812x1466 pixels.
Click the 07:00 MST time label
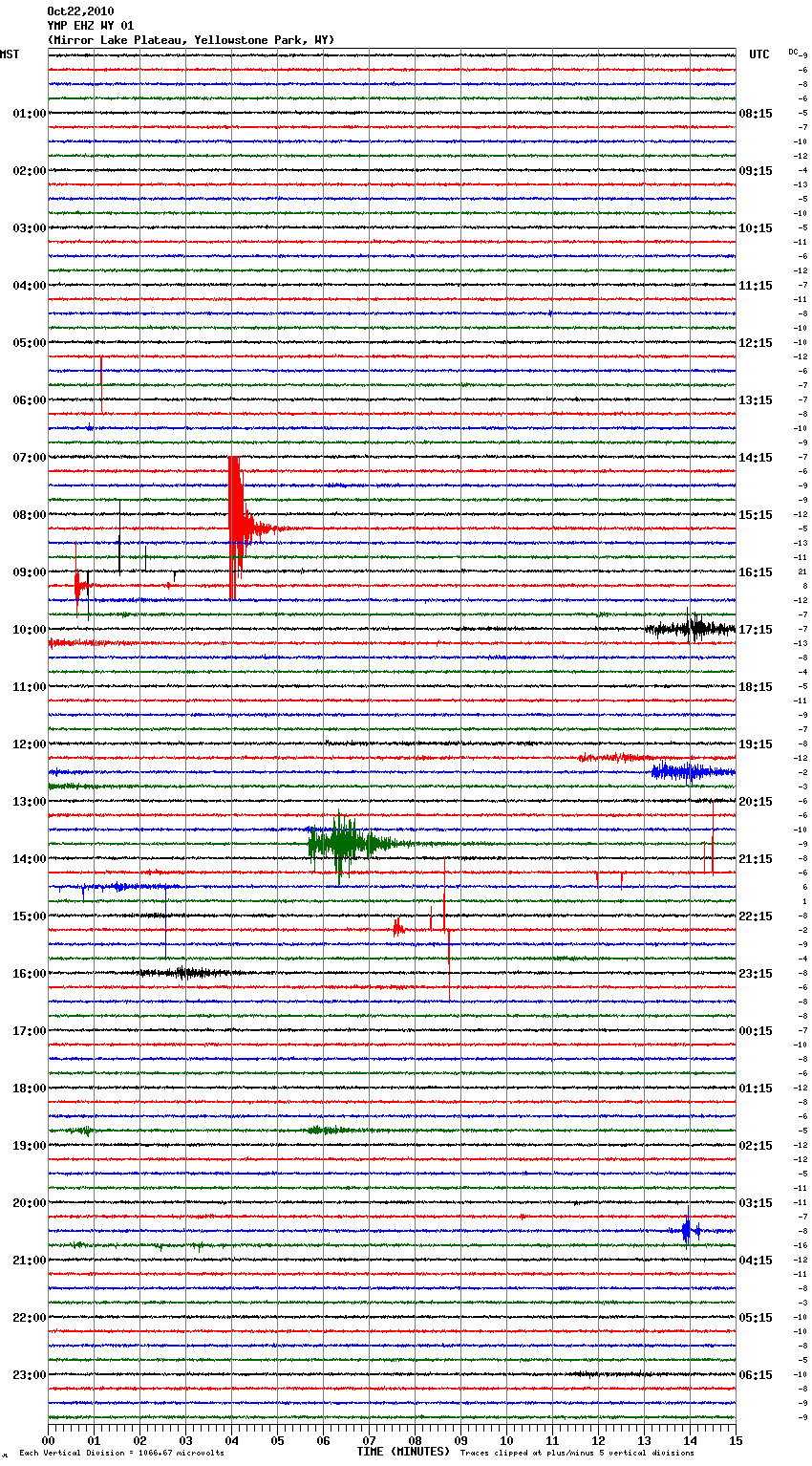coord(29,458)
